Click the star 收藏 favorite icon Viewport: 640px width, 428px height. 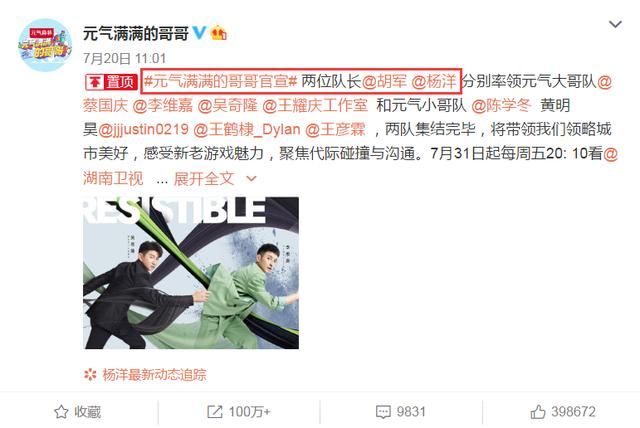pyautogui.click(x=61, y=412)
